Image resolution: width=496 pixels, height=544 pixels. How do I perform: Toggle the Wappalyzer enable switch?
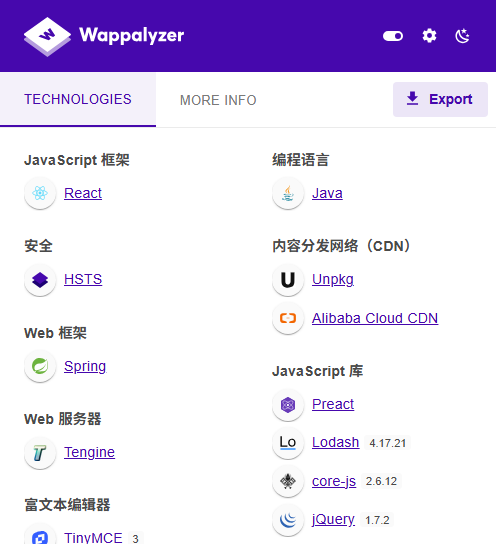pos(393,36)
